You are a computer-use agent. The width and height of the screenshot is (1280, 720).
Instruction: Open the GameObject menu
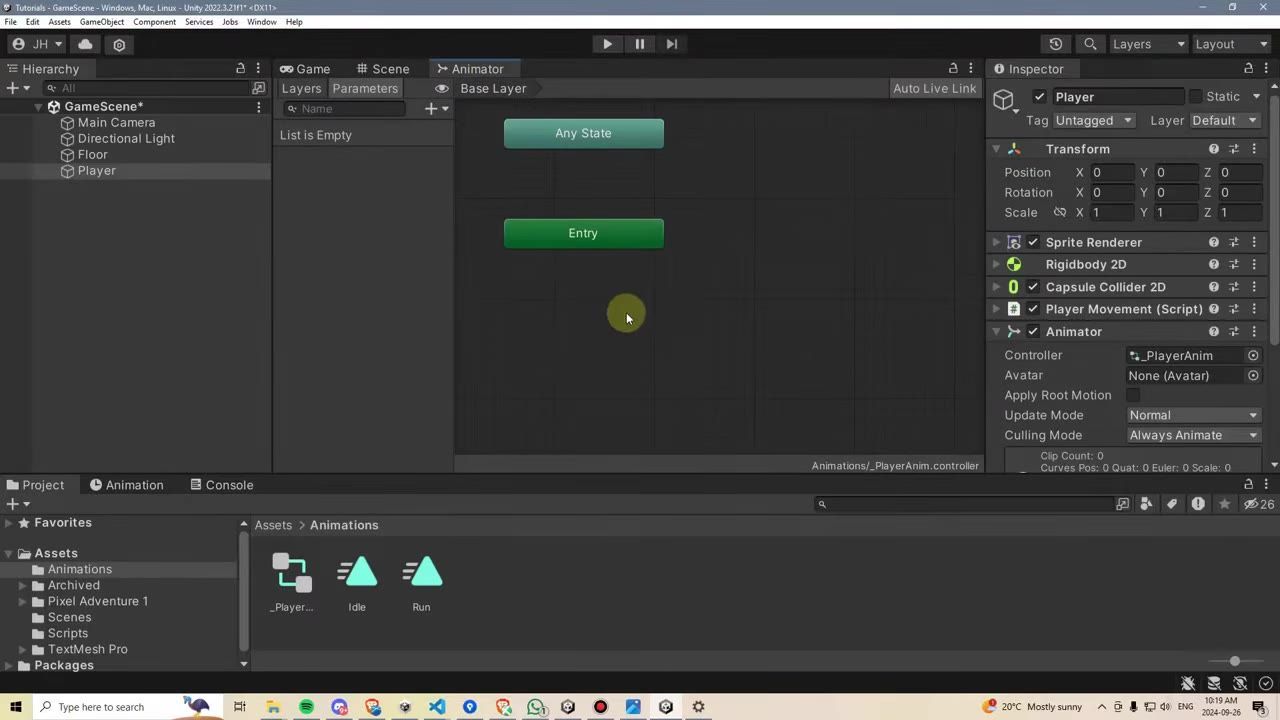tap(102, 22)
